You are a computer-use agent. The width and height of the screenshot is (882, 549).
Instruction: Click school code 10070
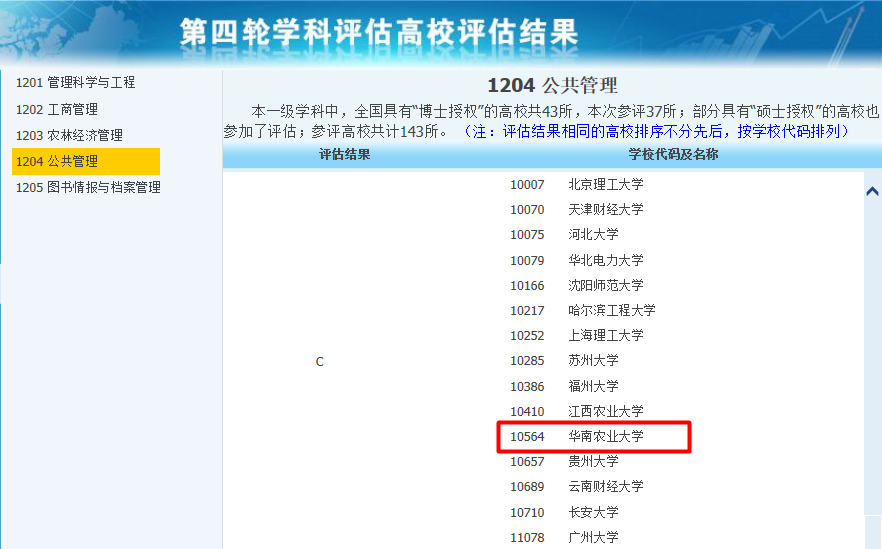[x=527, y=210]
